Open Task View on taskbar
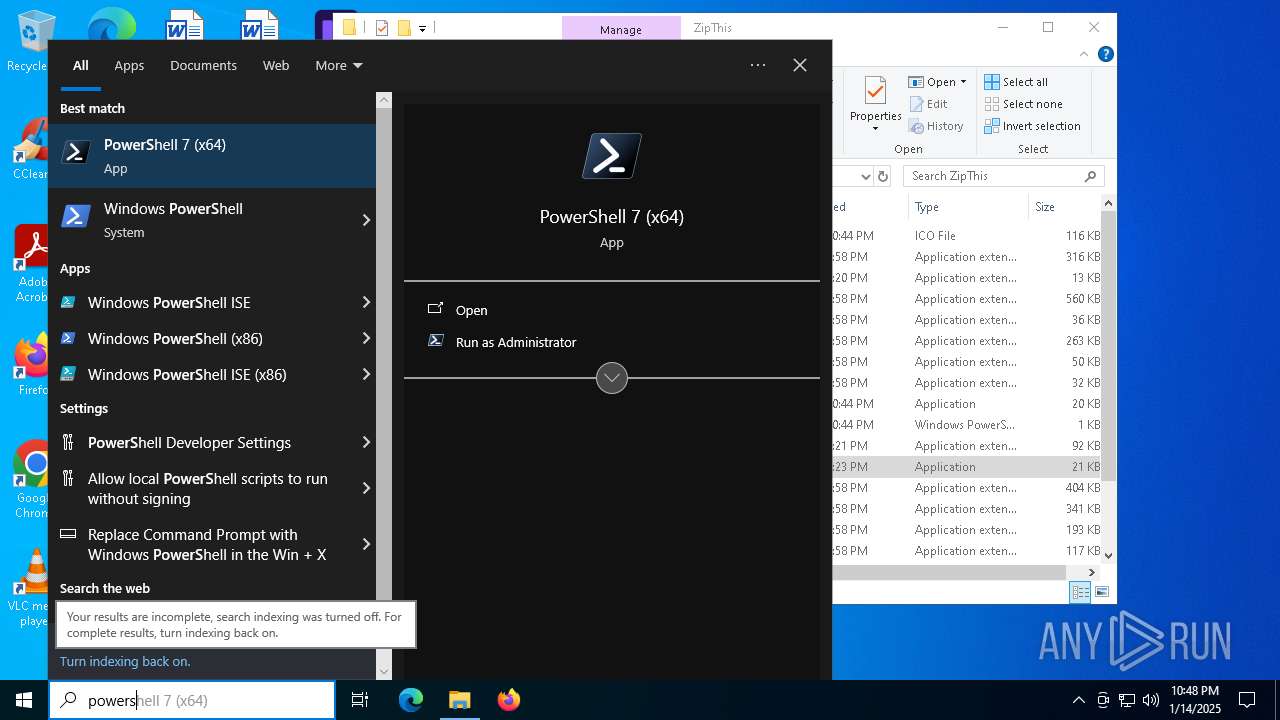Screen dimensions: 1280x720 (x=361, y=700)
